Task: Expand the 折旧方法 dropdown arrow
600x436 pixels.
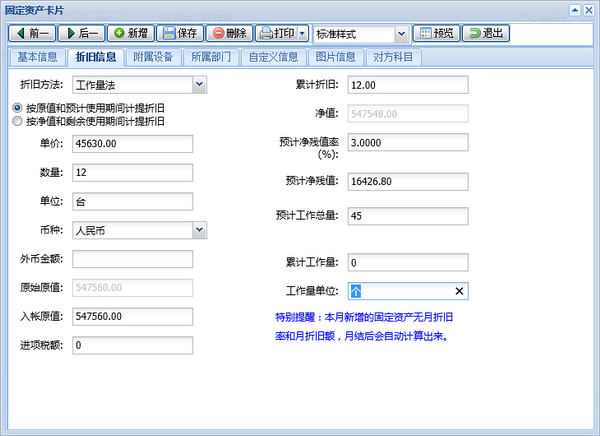Action: coord(199,85)
